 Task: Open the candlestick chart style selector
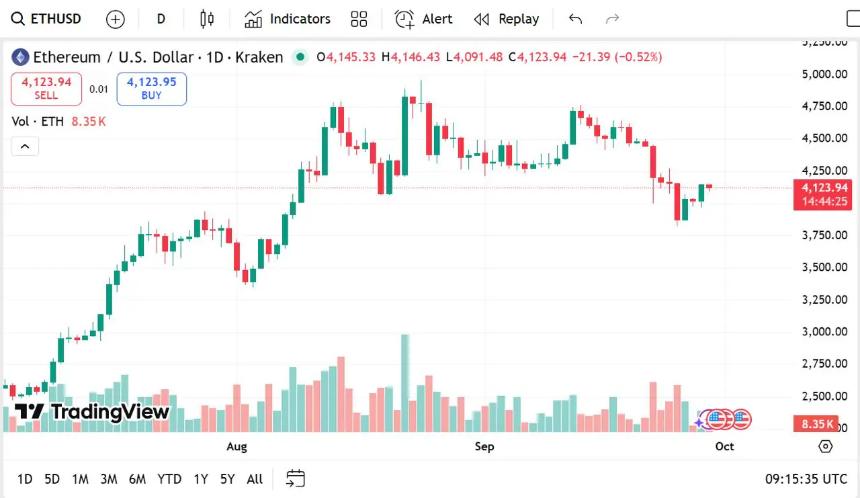click(207, 19)
